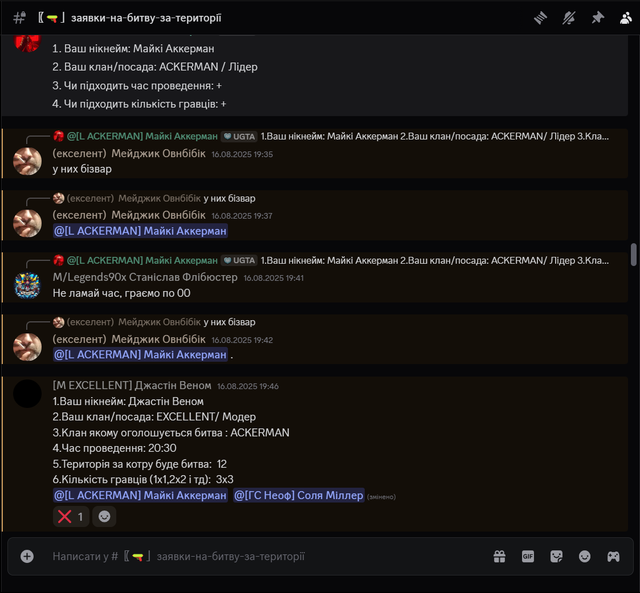Viewport: 640px width, 593px height.
Task: Click text '4.Час проведення: 20:30'
Action: click(x=114, y=448)
